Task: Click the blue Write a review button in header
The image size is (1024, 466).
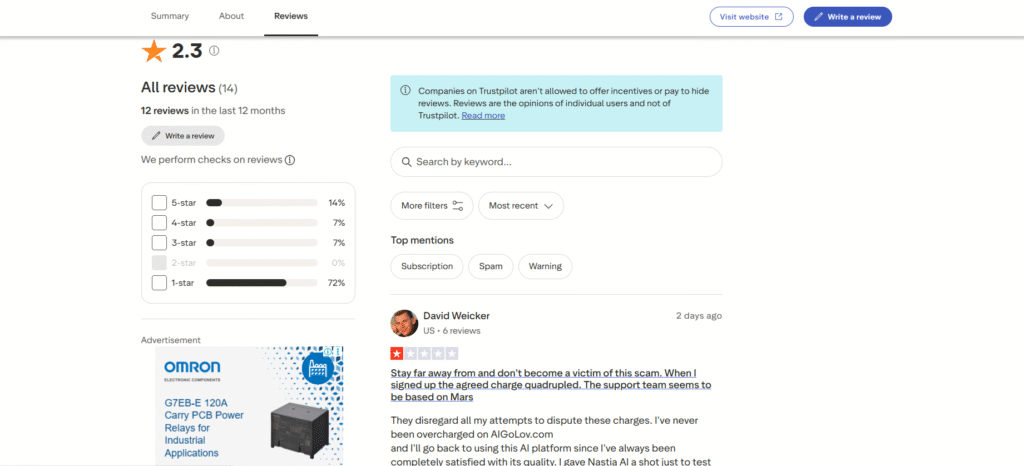Action: [x=848, y=17]
